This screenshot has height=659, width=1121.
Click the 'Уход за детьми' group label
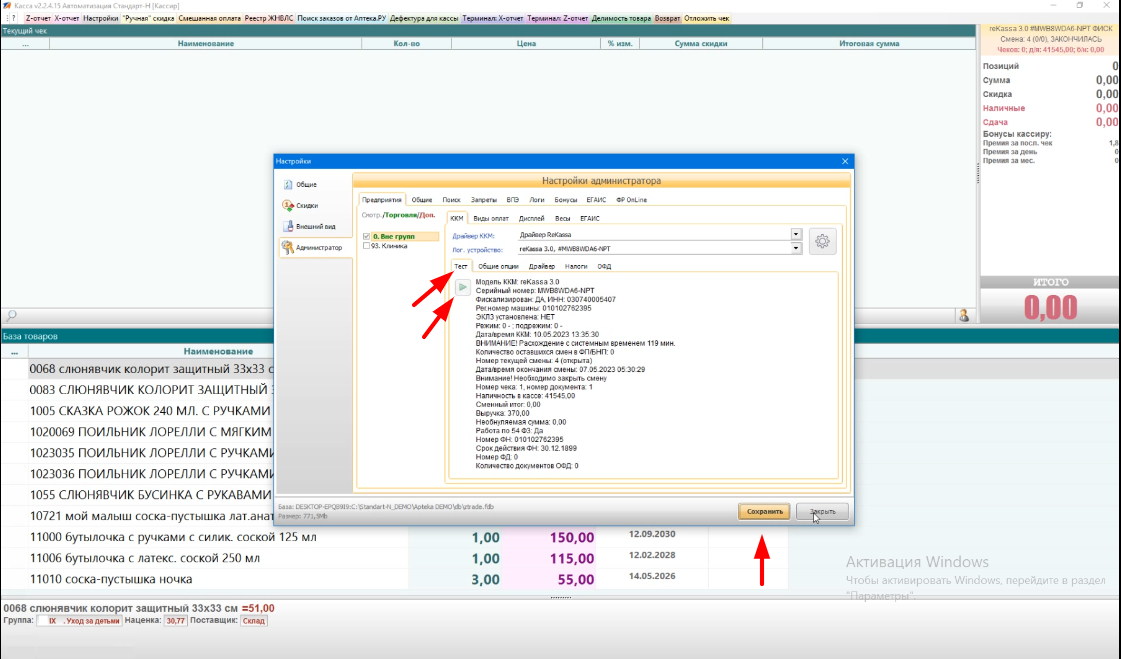coord(93,621)
